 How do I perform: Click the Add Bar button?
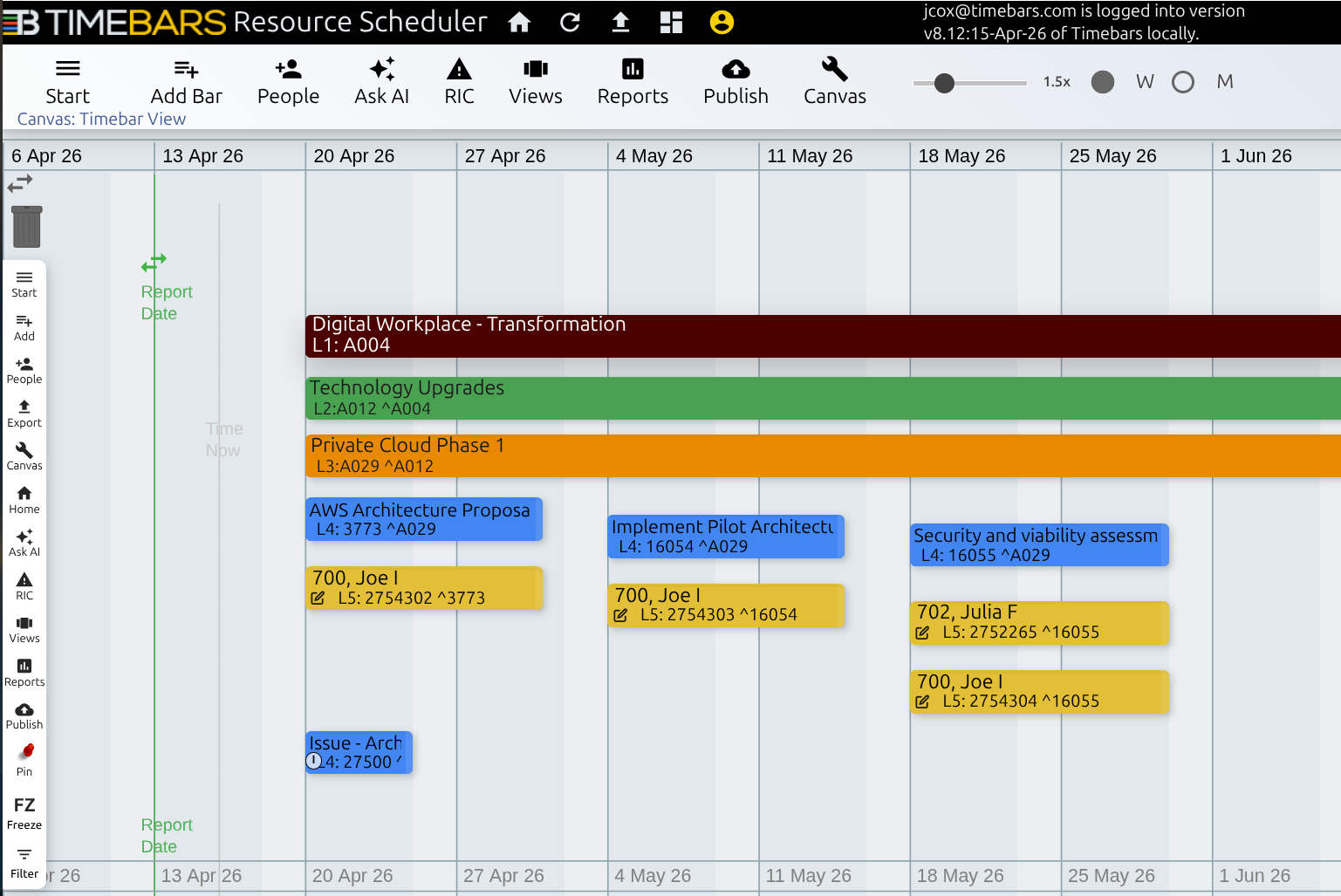coord(185,80)
